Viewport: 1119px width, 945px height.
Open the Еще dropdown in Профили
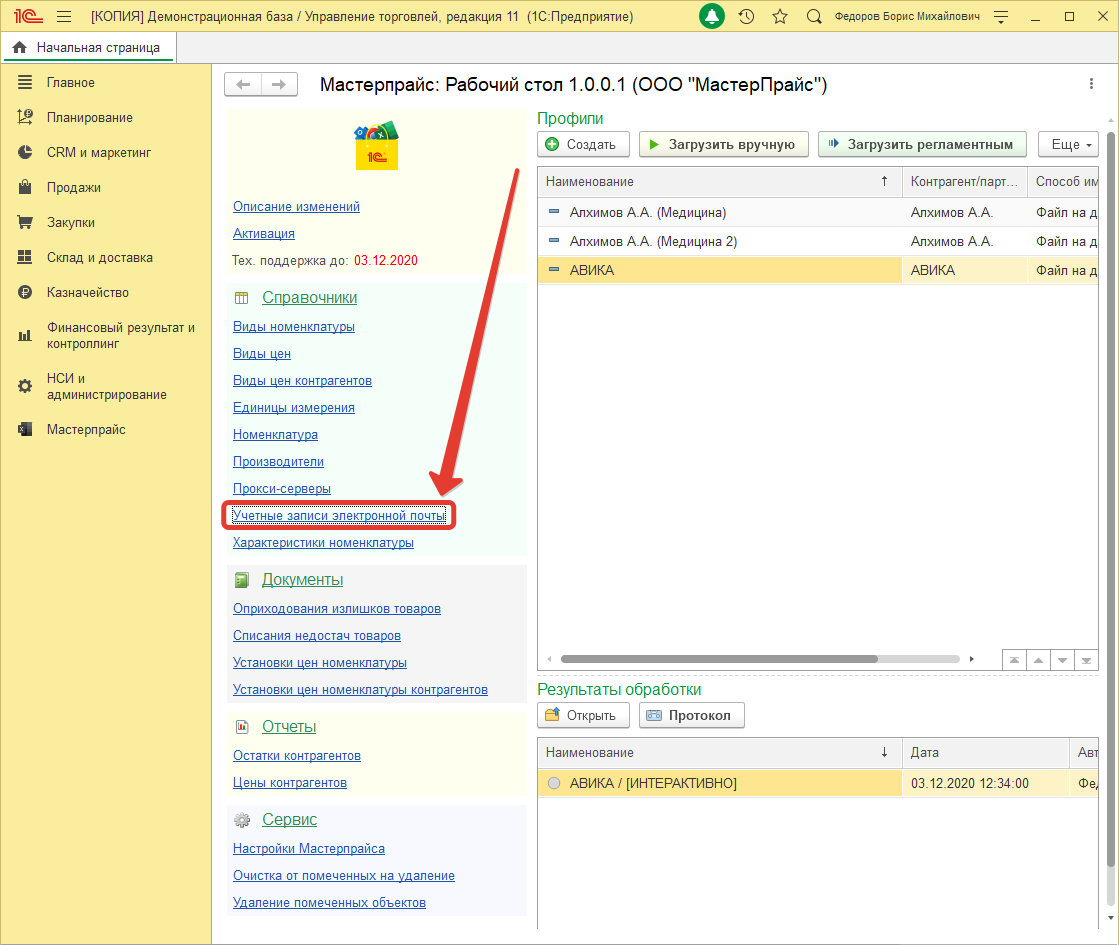pyautogui.click(x=1068, y=145)
